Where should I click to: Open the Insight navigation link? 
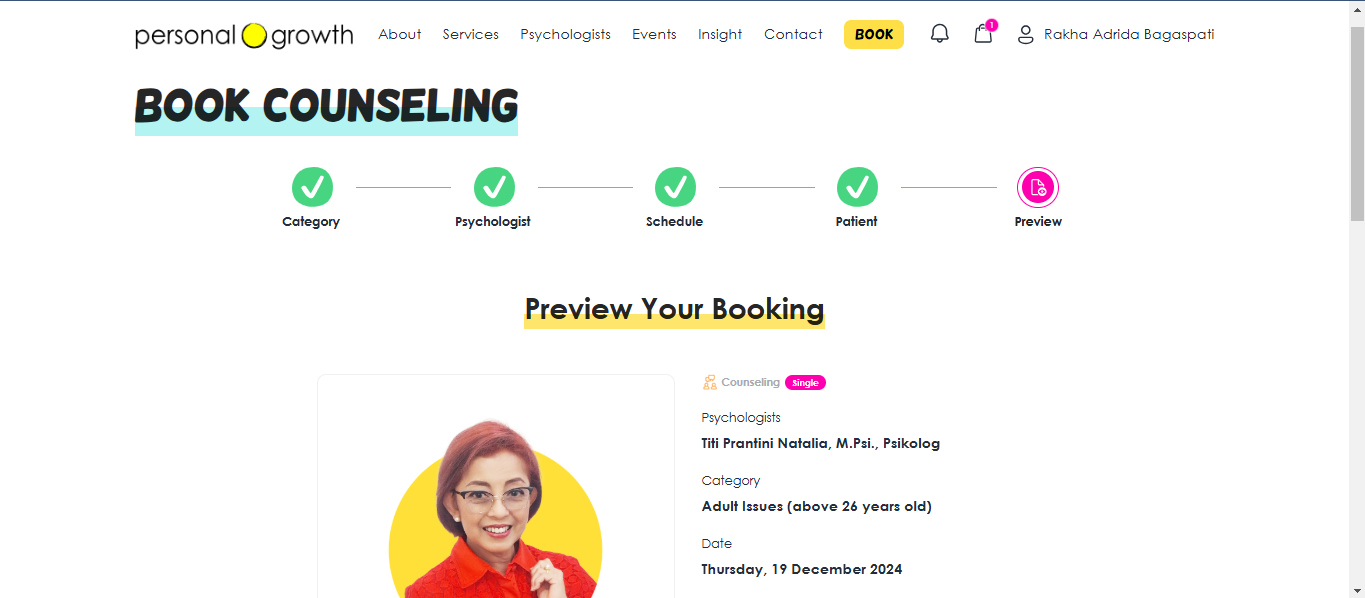tap(720, 34)
